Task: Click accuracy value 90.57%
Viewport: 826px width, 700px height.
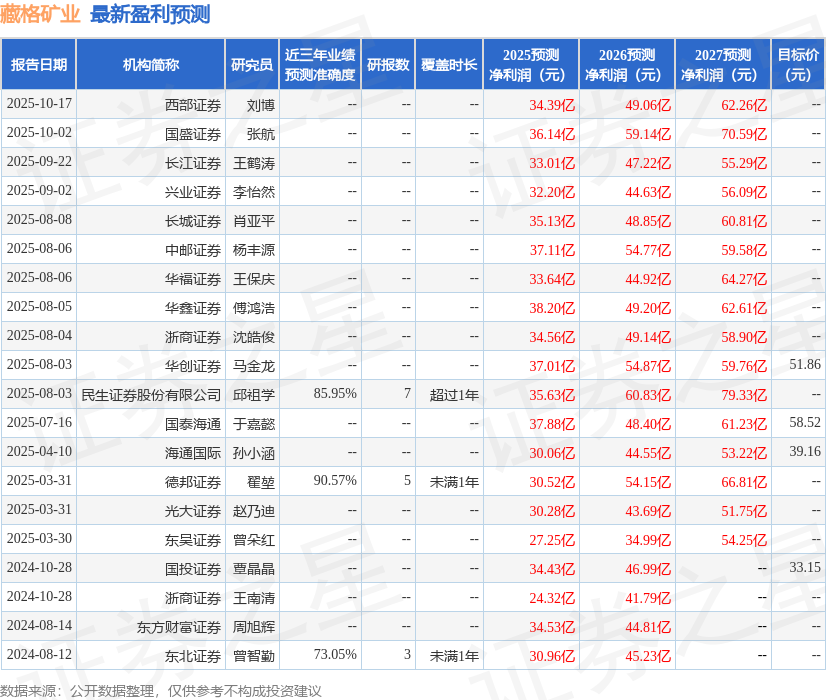Action: pyautogui.click(x=335, y=480)
